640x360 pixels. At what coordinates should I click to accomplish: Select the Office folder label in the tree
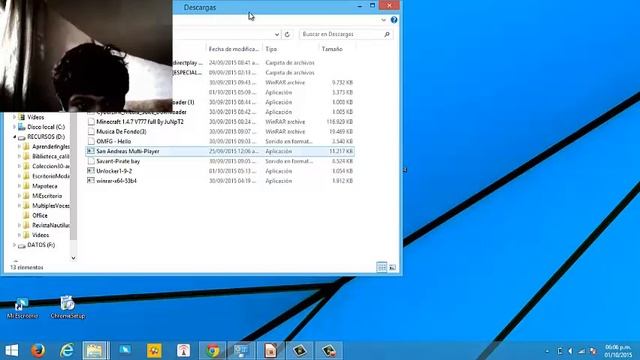tap(40, 215)
